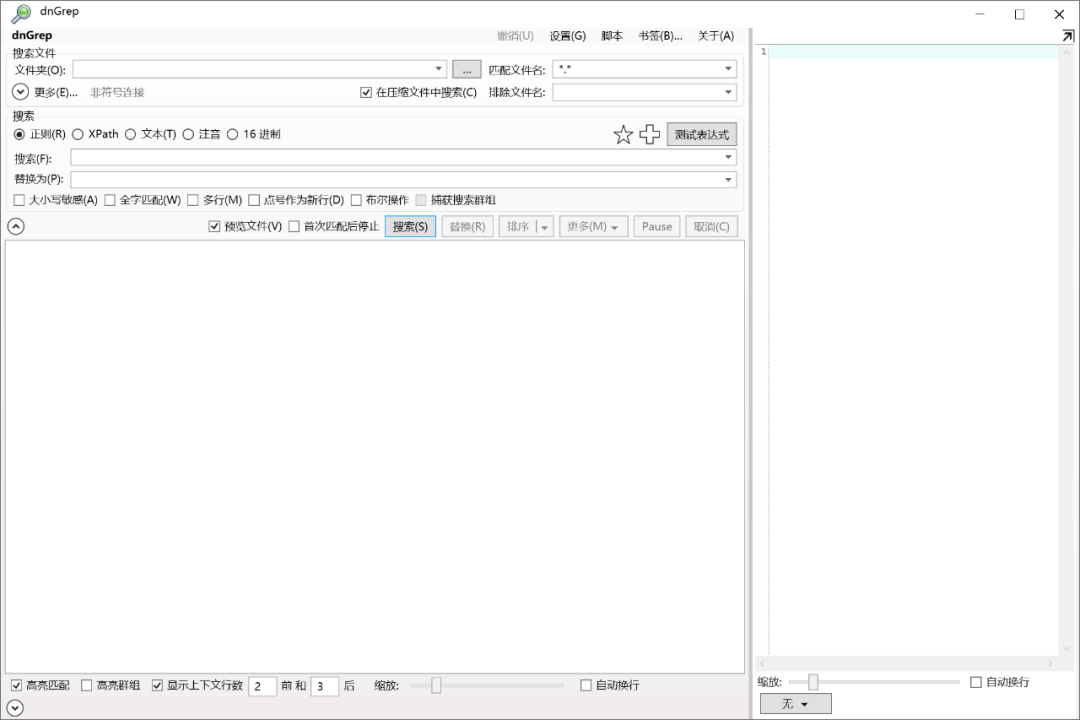1080x720 pixels.
Task: Enable the 多行(M) multiline option
Action: pyautogui.click(x=192, y=200)
